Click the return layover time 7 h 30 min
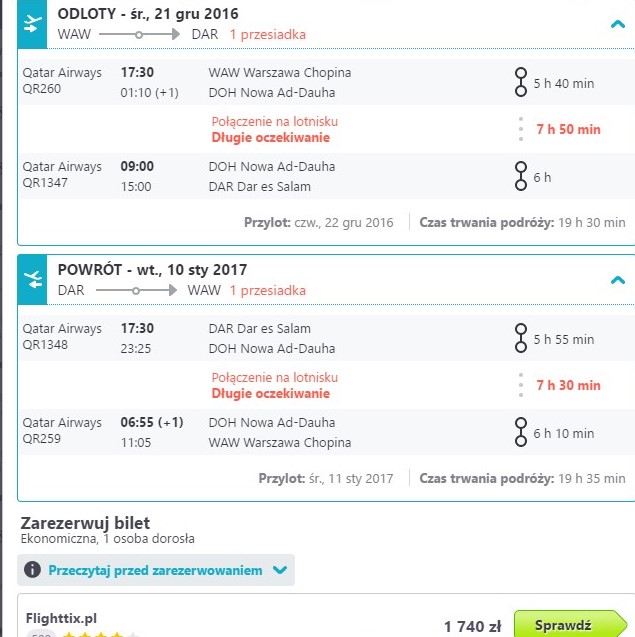Screen dimensions: 635x637 coord(568,385)
